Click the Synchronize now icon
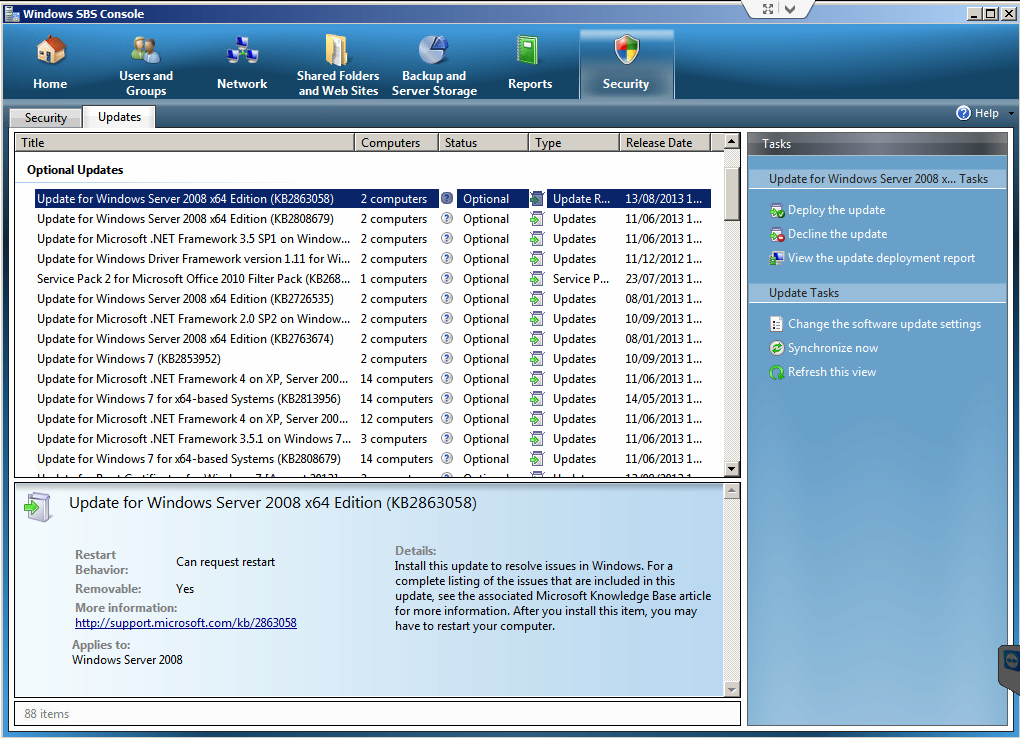The height and width of the screenshot is (738, 1020). 777,348
